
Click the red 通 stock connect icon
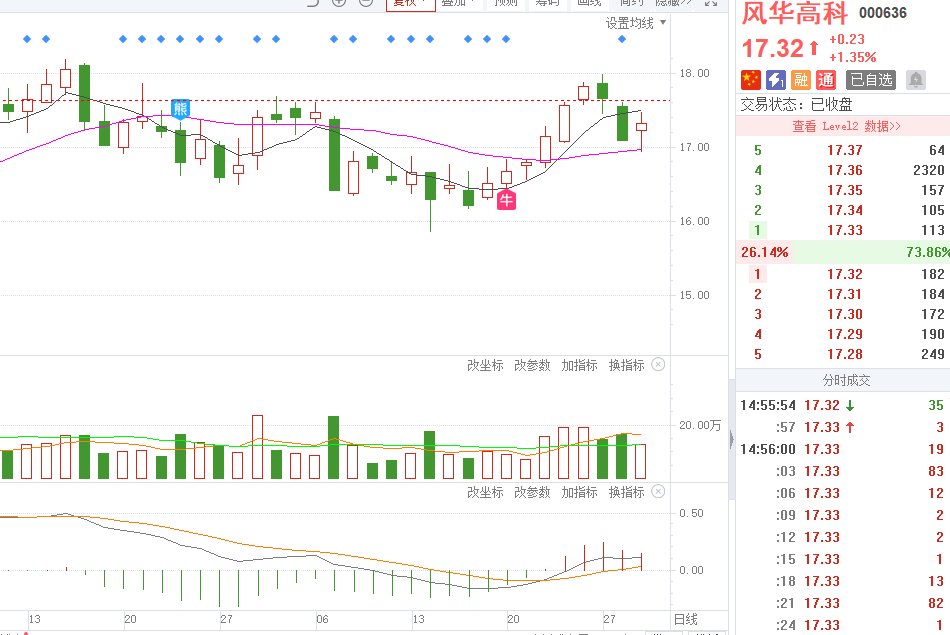pyautogui.click(x=825, y=80)
